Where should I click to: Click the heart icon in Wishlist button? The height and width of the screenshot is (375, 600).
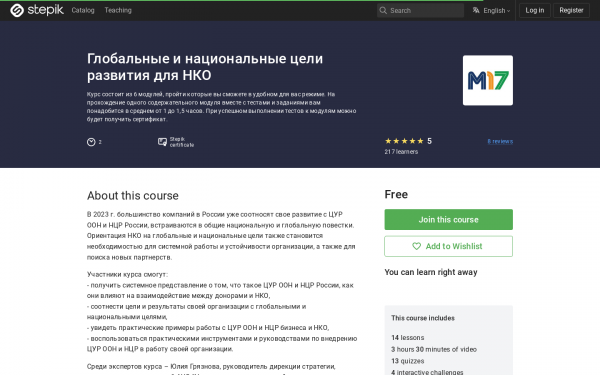pos(416,246)
